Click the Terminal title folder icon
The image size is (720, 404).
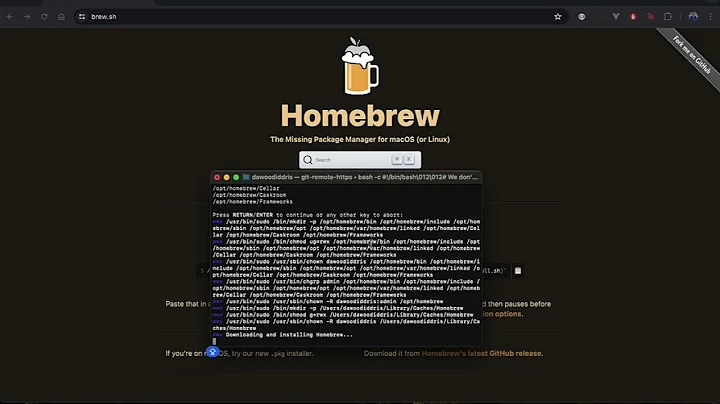246,177
